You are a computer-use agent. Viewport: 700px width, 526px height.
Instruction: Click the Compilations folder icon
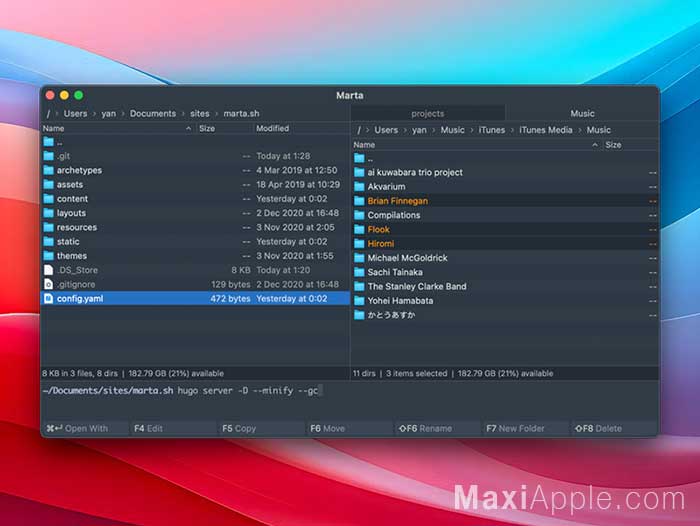pyautogui.click(x=359, y=215)
